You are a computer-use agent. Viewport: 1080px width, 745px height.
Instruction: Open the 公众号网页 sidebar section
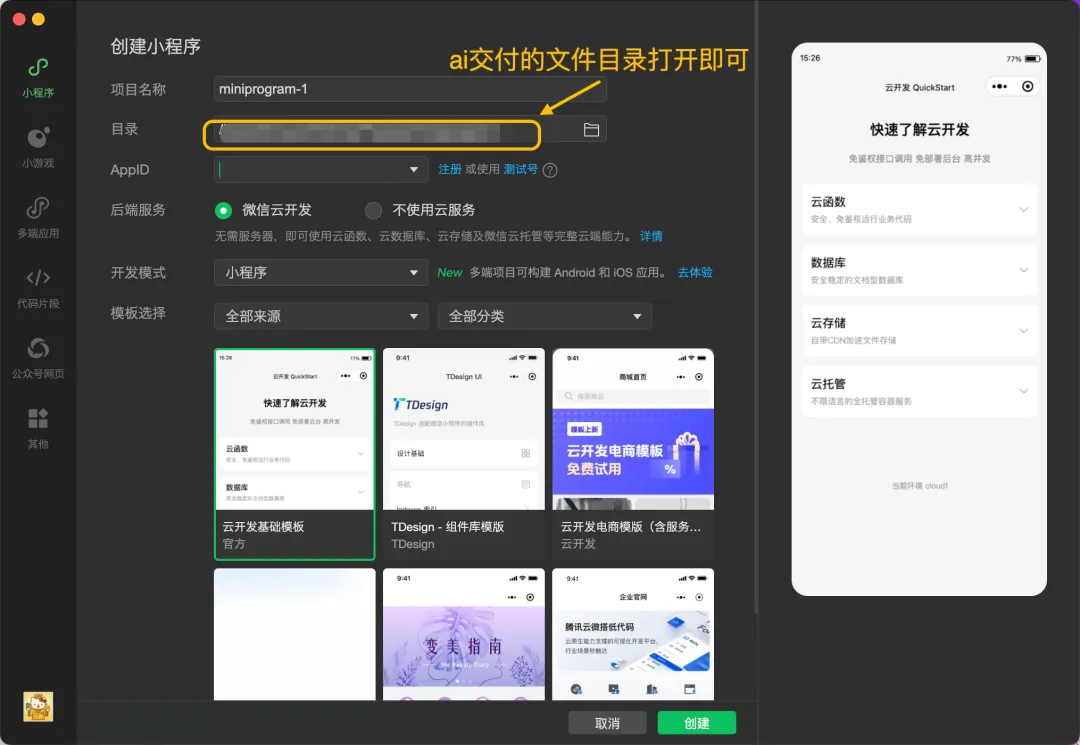[38, 358]
